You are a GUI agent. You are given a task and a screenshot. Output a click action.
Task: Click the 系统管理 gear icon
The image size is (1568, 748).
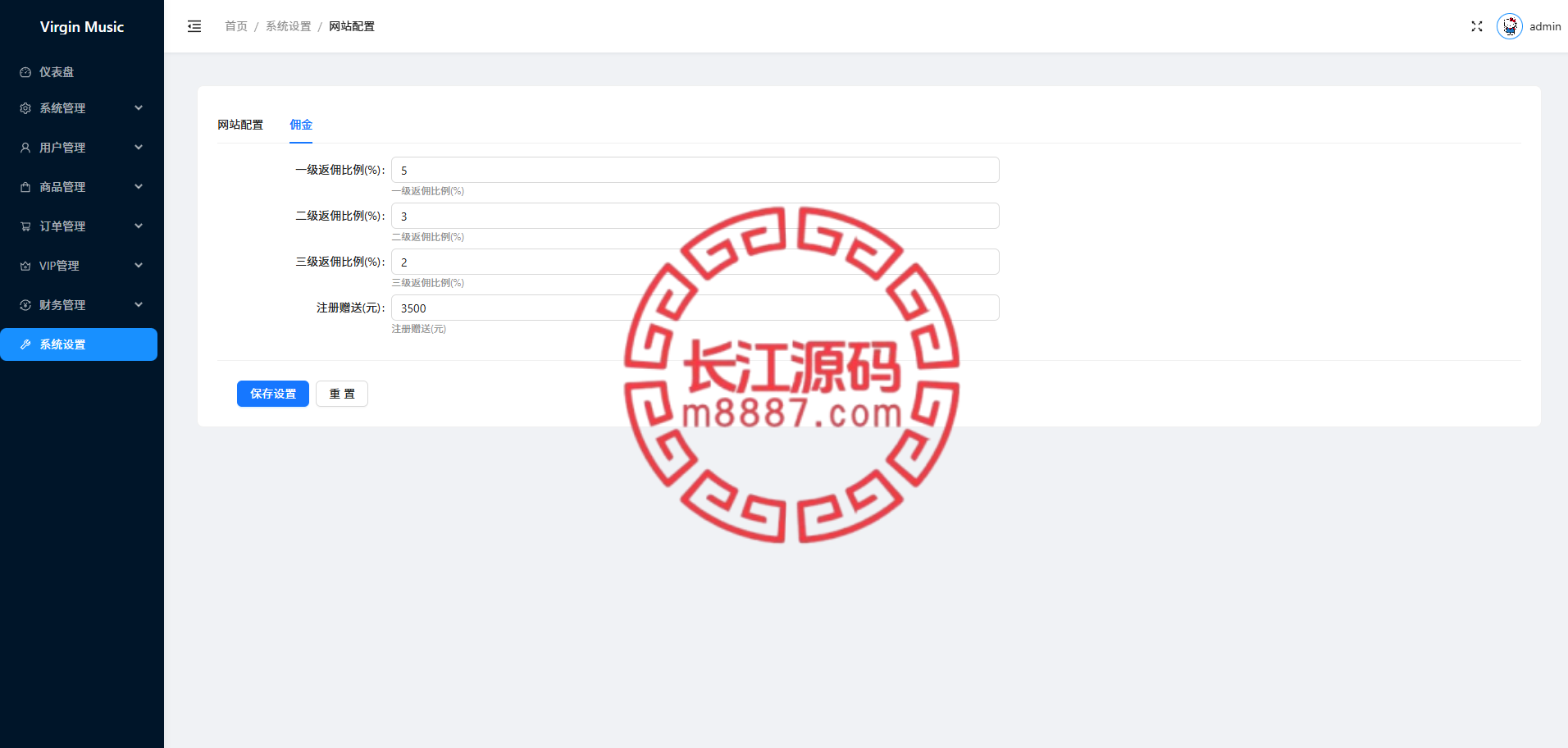[x=25, y=108]
